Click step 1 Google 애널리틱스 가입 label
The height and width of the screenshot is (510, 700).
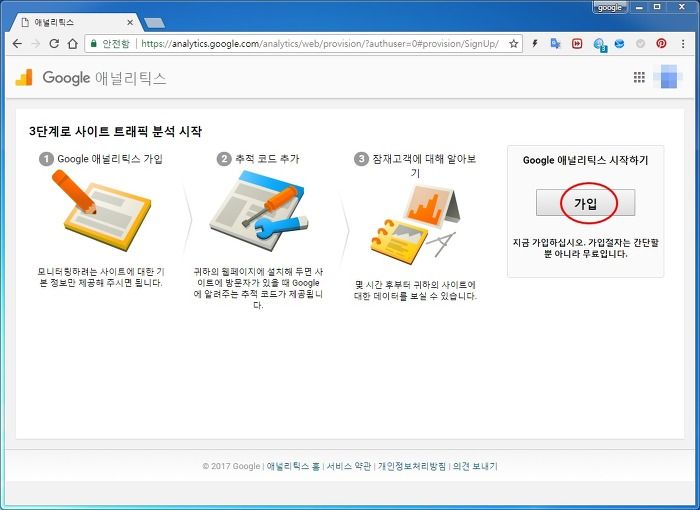point(110,159)
